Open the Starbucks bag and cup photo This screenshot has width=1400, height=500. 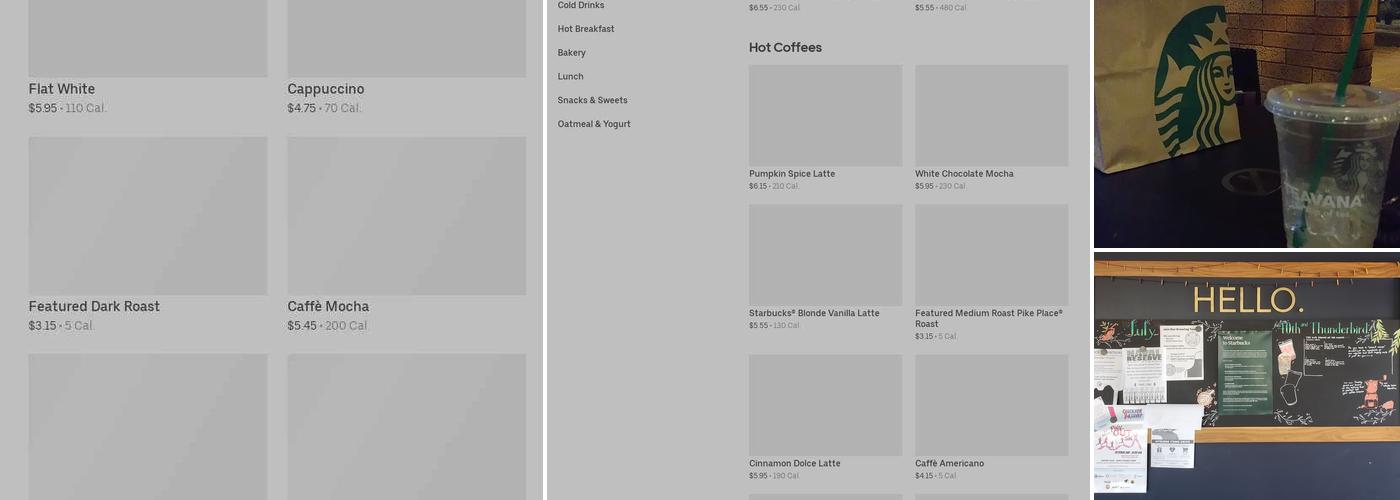pos(1247,123)
